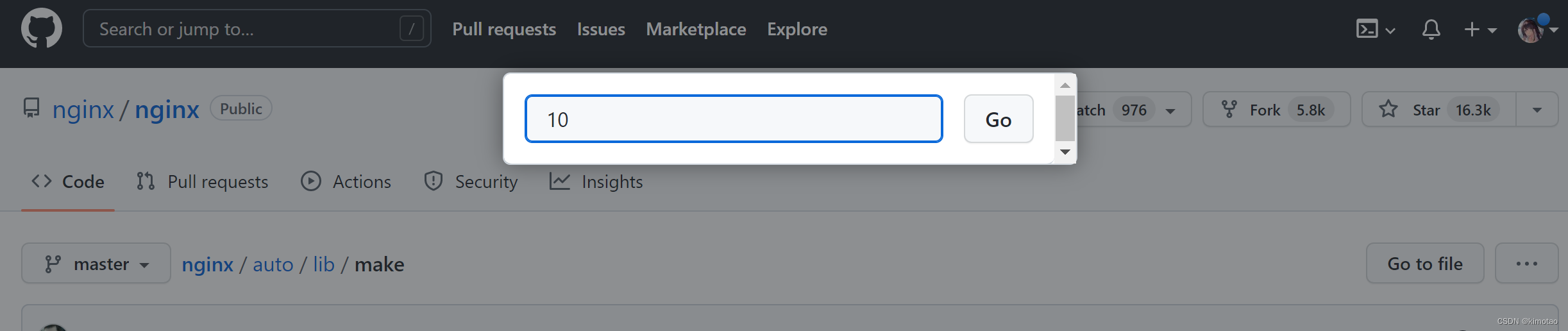Open the auto folder breadcrumb link

click(273, 264)
